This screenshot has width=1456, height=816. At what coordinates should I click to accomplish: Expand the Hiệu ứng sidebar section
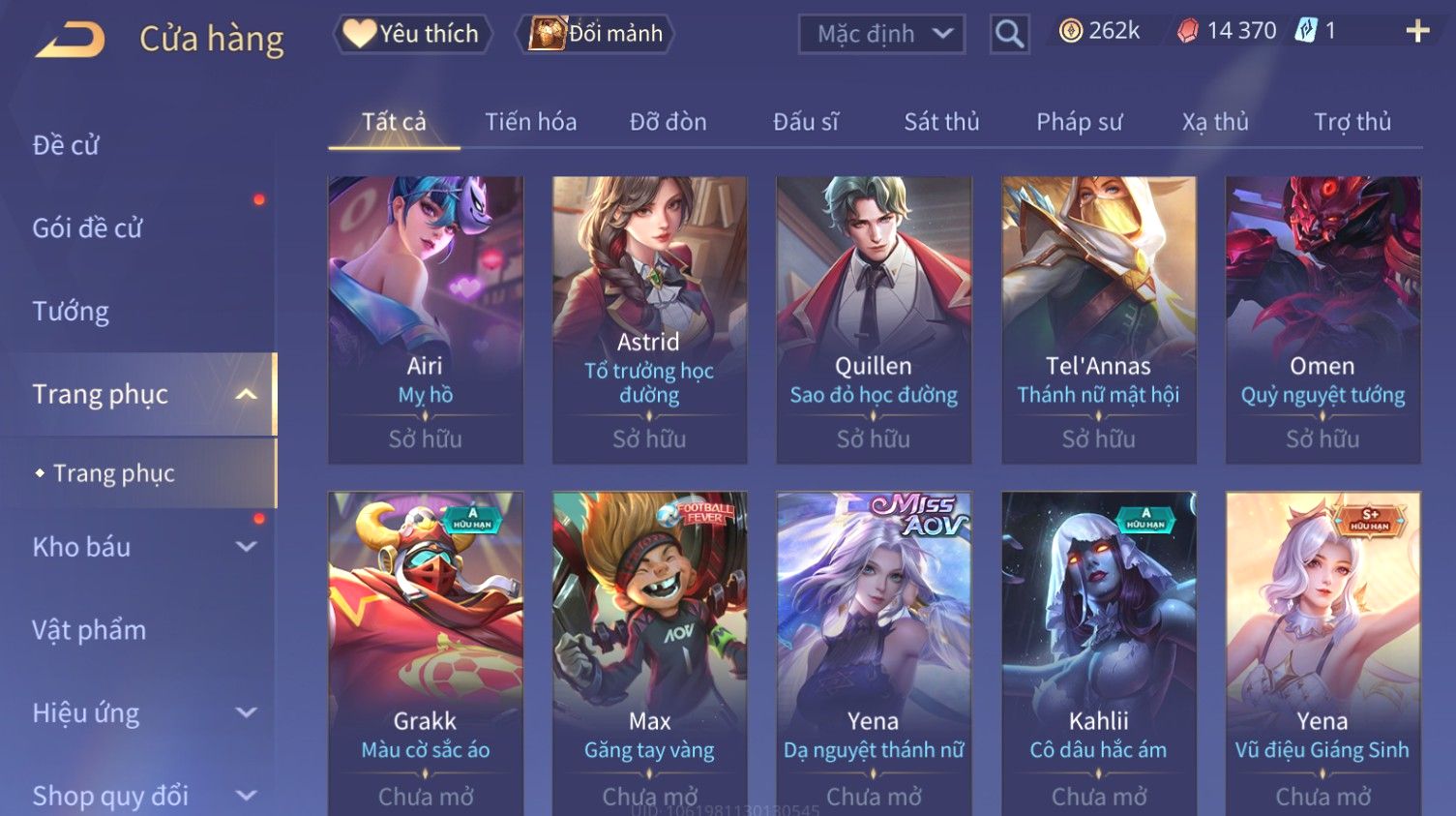pyautogui.click(x=247, y=713)
